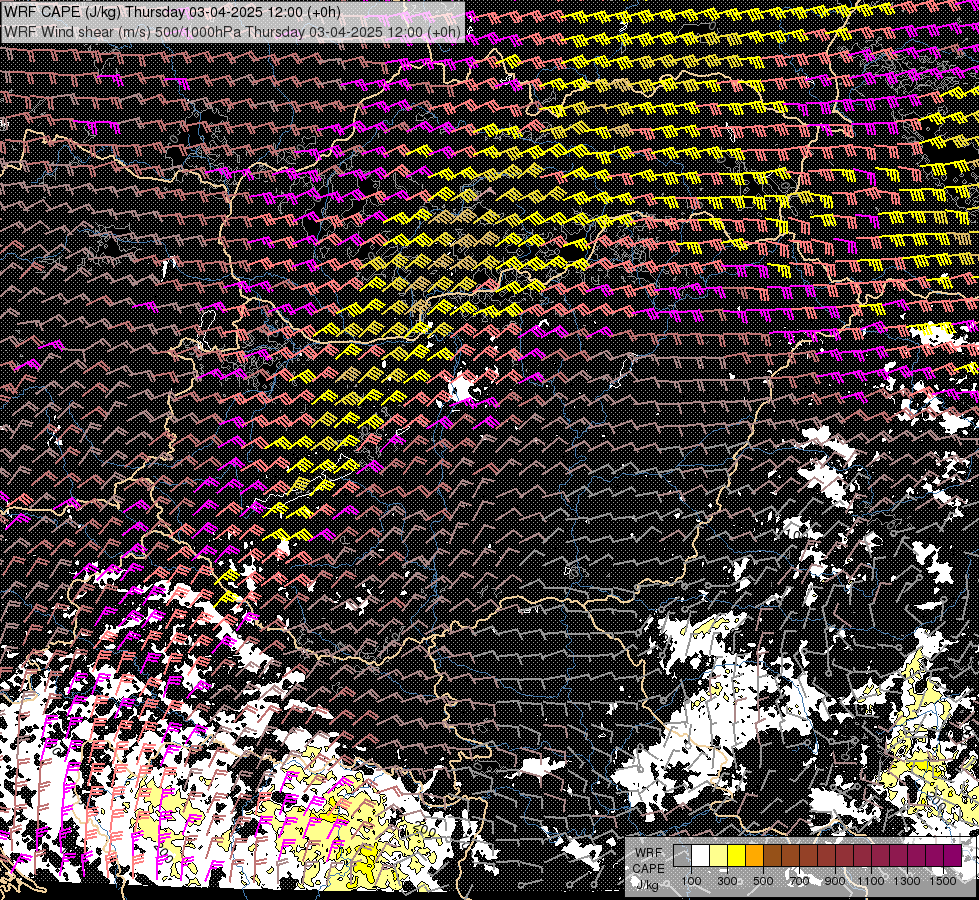
Task: Click the 700 legend value
Action: (799, 881)
